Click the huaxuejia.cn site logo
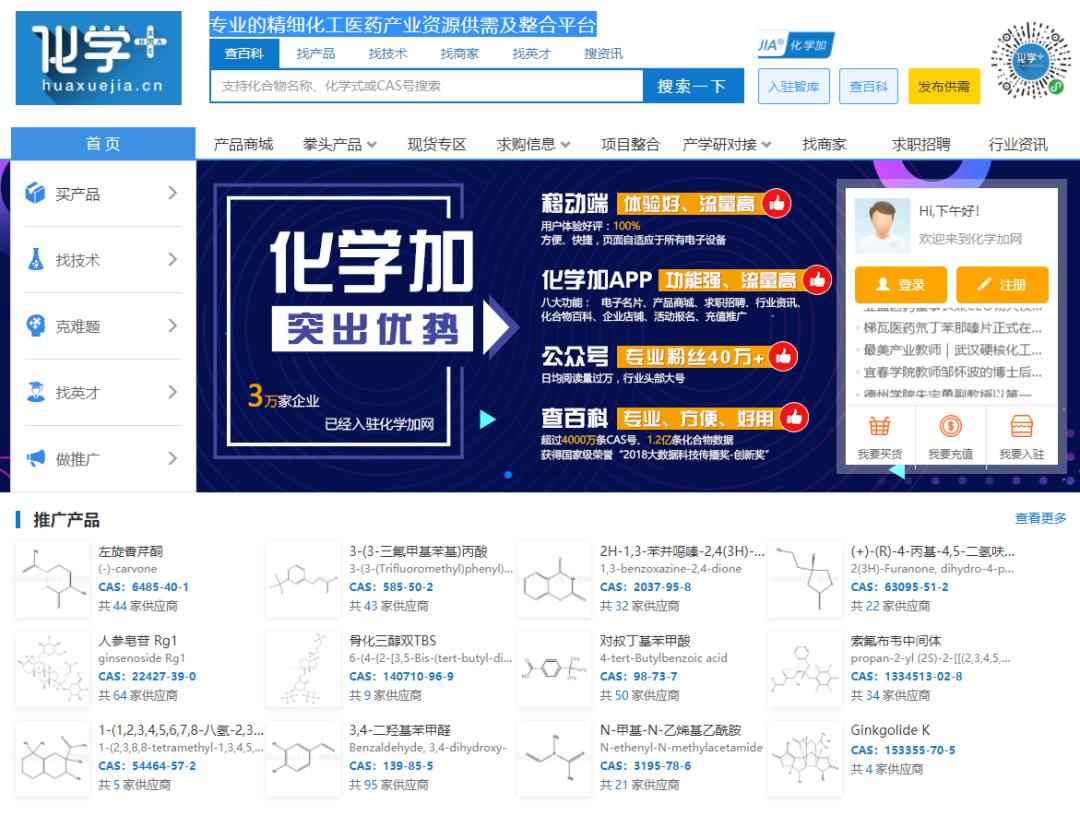The width and height of the screenshot is (1080, 816). (x=98, y=58)
